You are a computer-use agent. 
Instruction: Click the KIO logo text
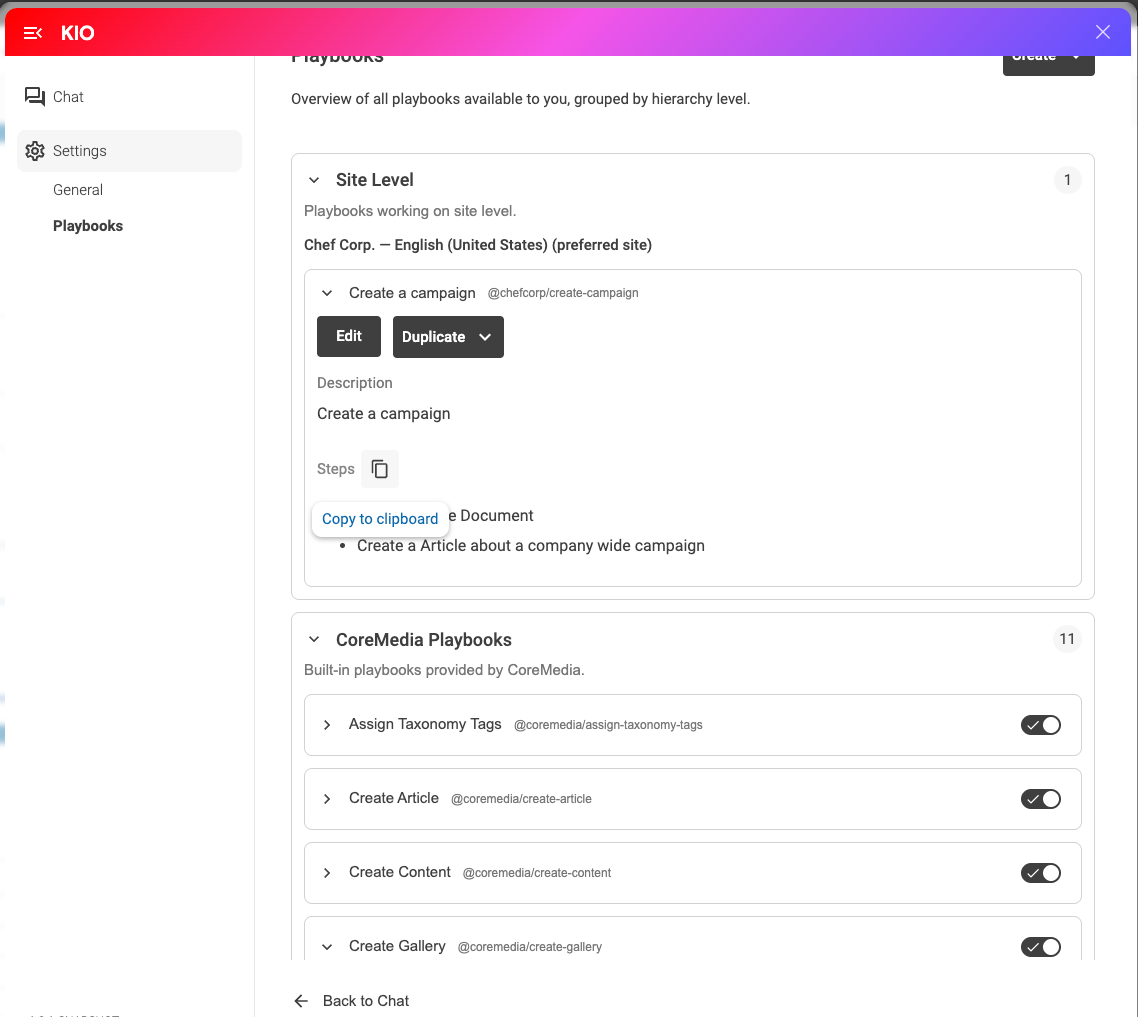[78, 33]
